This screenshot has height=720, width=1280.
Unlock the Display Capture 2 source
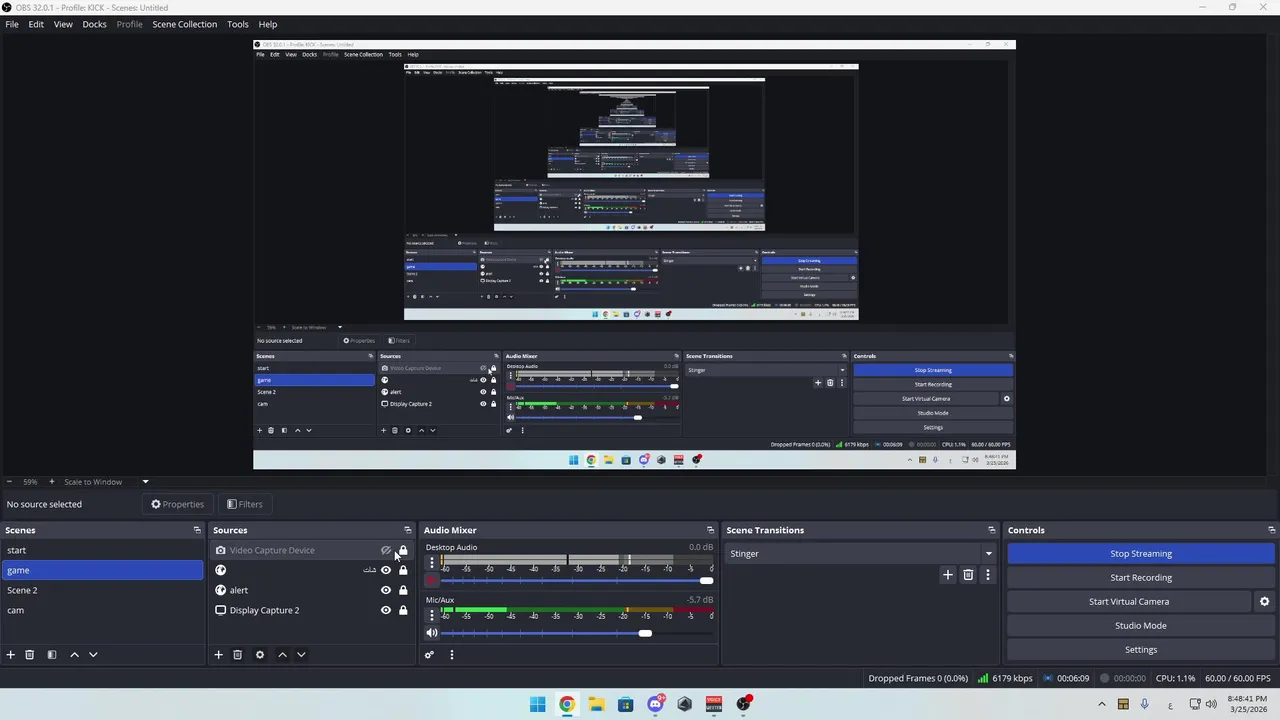(x=403, y=610)
